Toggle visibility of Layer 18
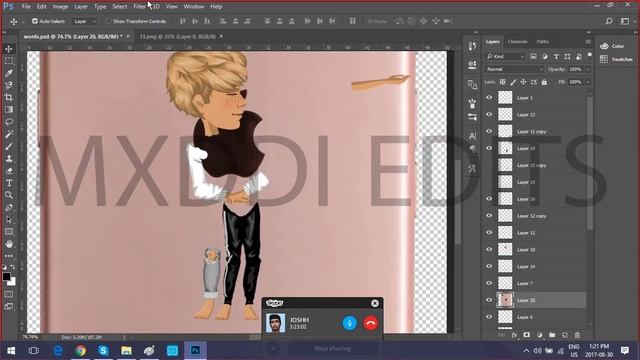This screenshot has height=360, width=640. tap(489, 148)
